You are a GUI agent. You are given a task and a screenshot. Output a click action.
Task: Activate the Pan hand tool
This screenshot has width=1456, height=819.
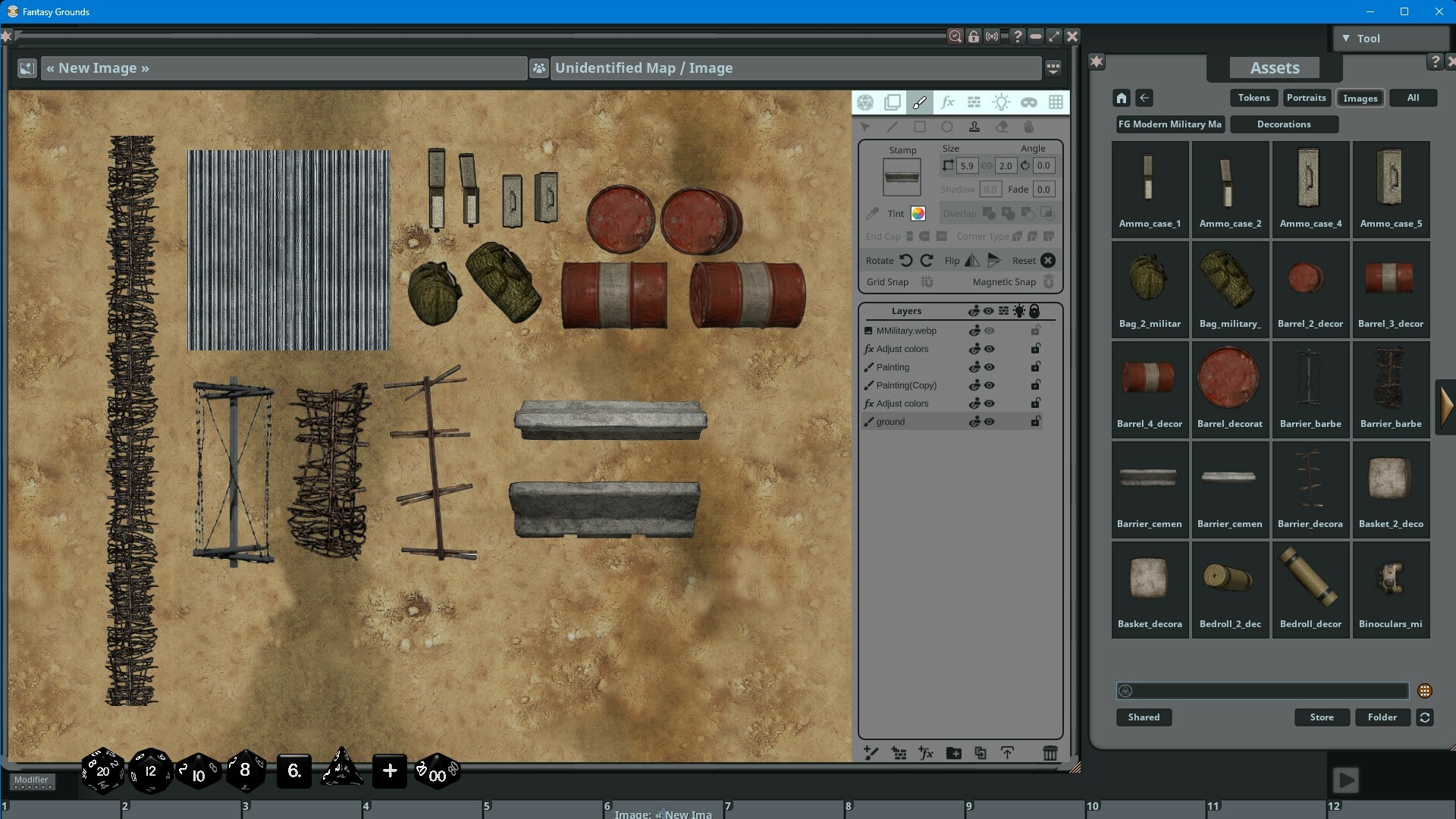1029,127
